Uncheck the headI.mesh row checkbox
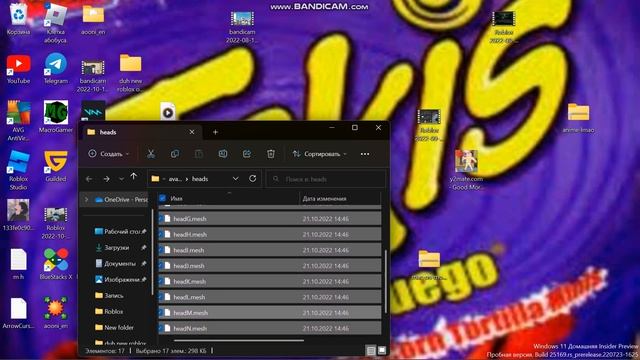 161,250
